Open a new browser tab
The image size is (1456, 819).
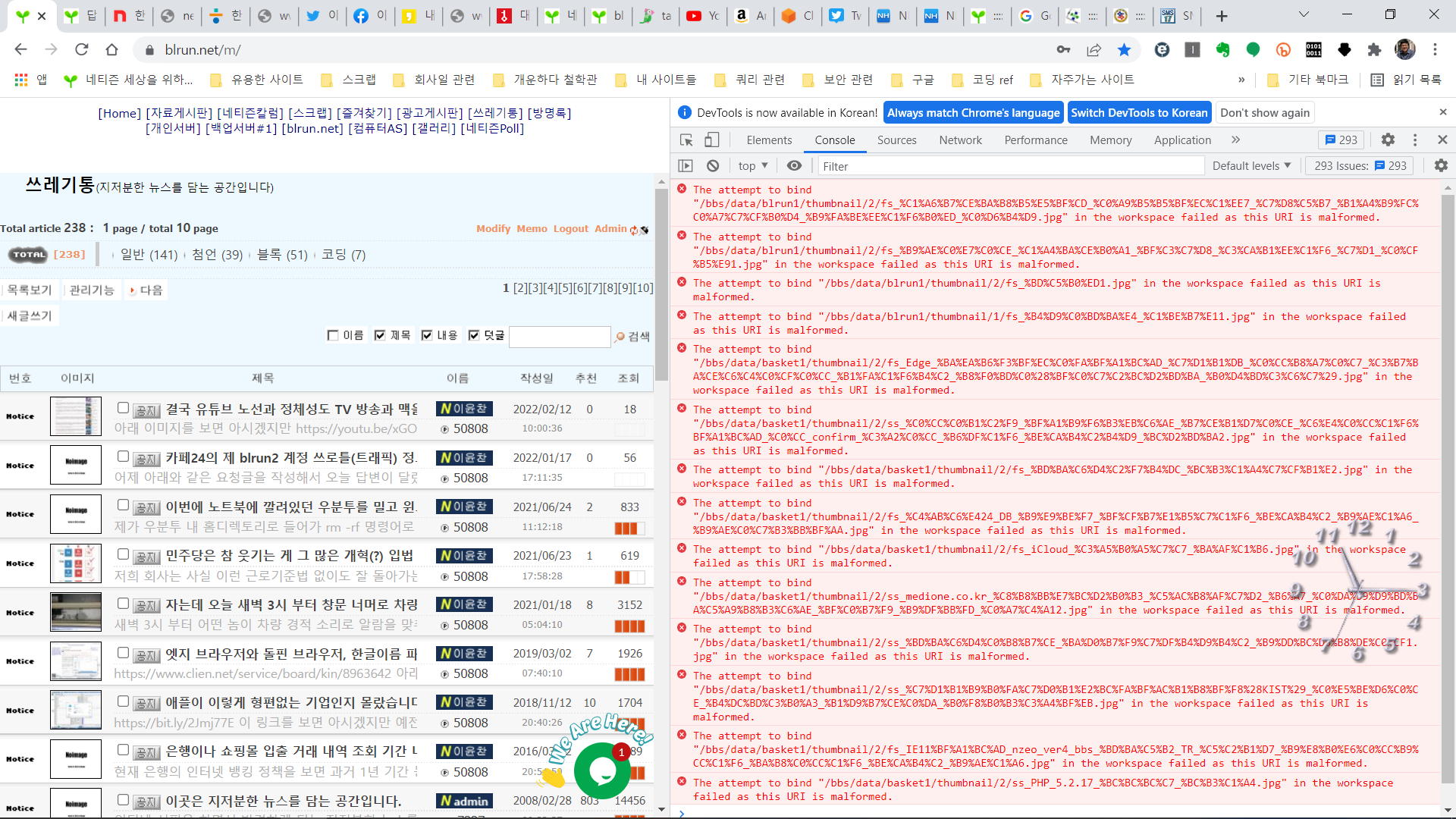click(1221, 16)
